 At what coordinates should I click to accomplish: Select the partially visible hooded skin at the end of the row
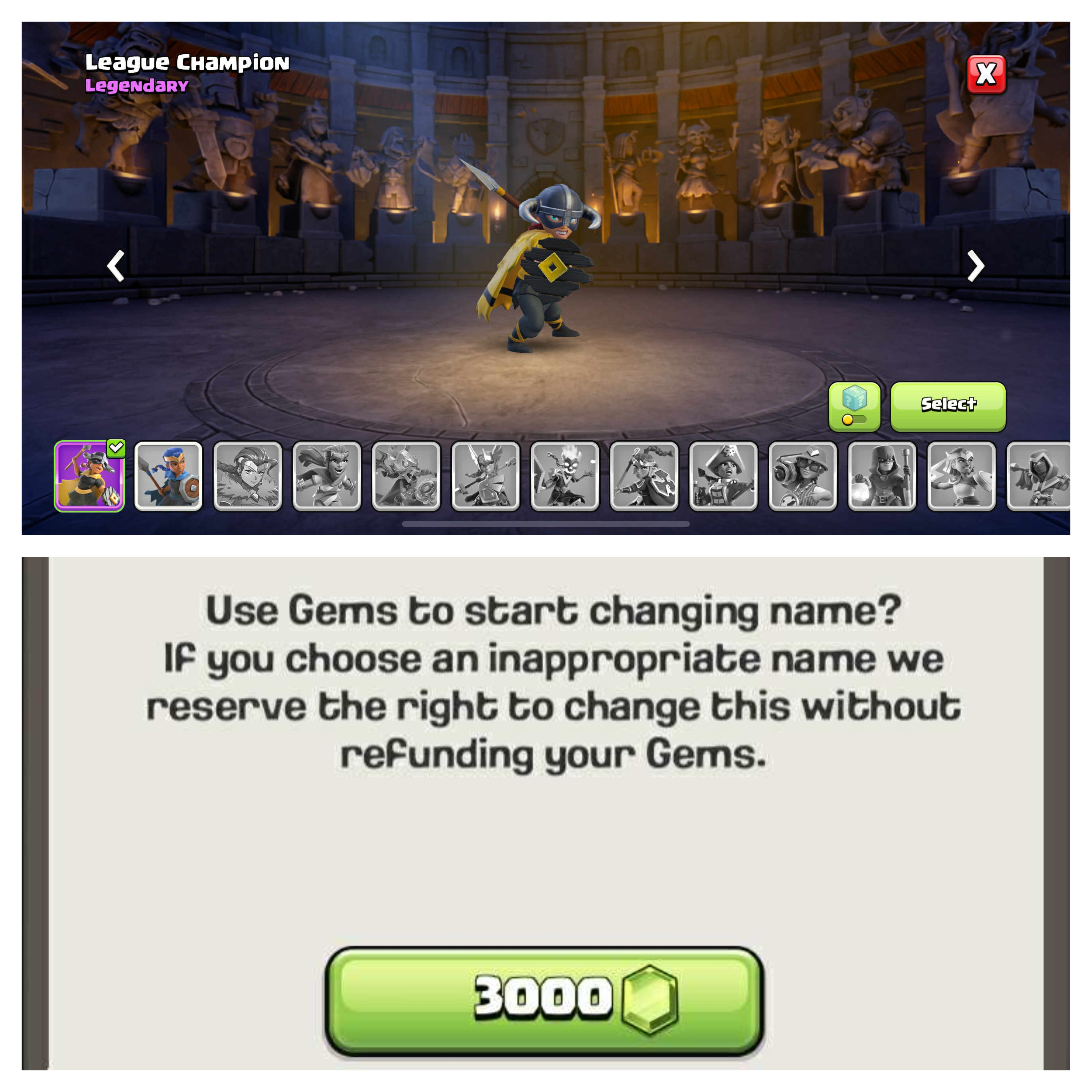pos(1038,476)
